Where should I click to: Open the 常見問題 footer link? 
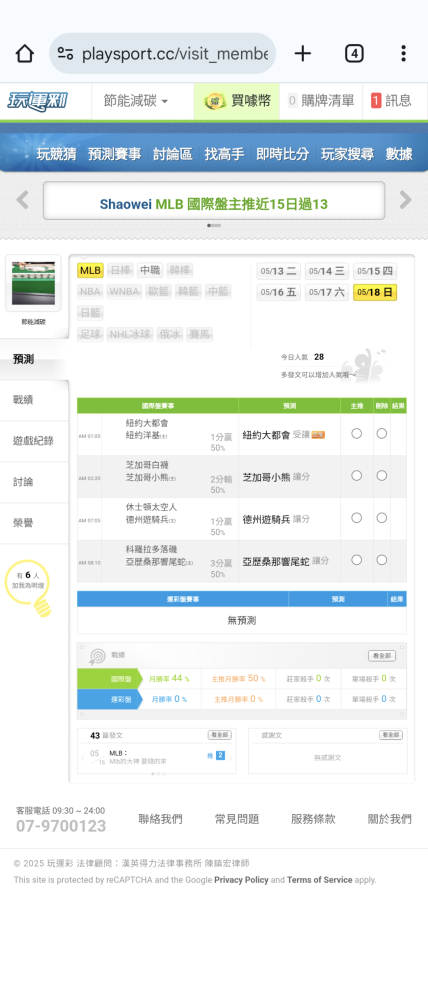coord(237,819)
